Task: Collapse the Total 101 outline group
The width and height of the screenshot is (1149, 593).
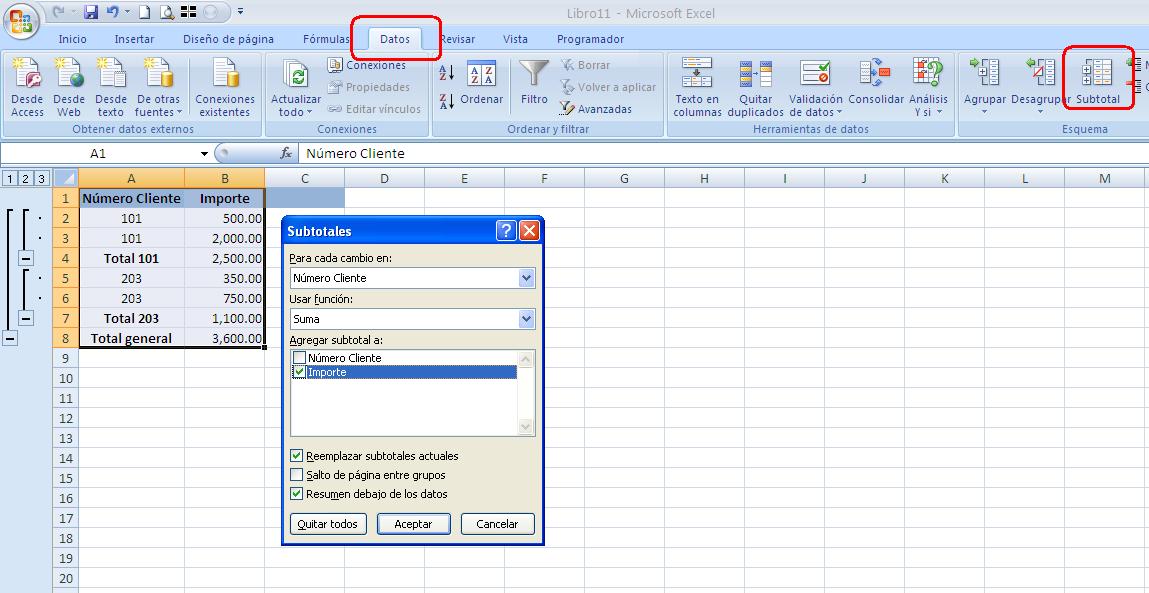Action: (26, 259)
